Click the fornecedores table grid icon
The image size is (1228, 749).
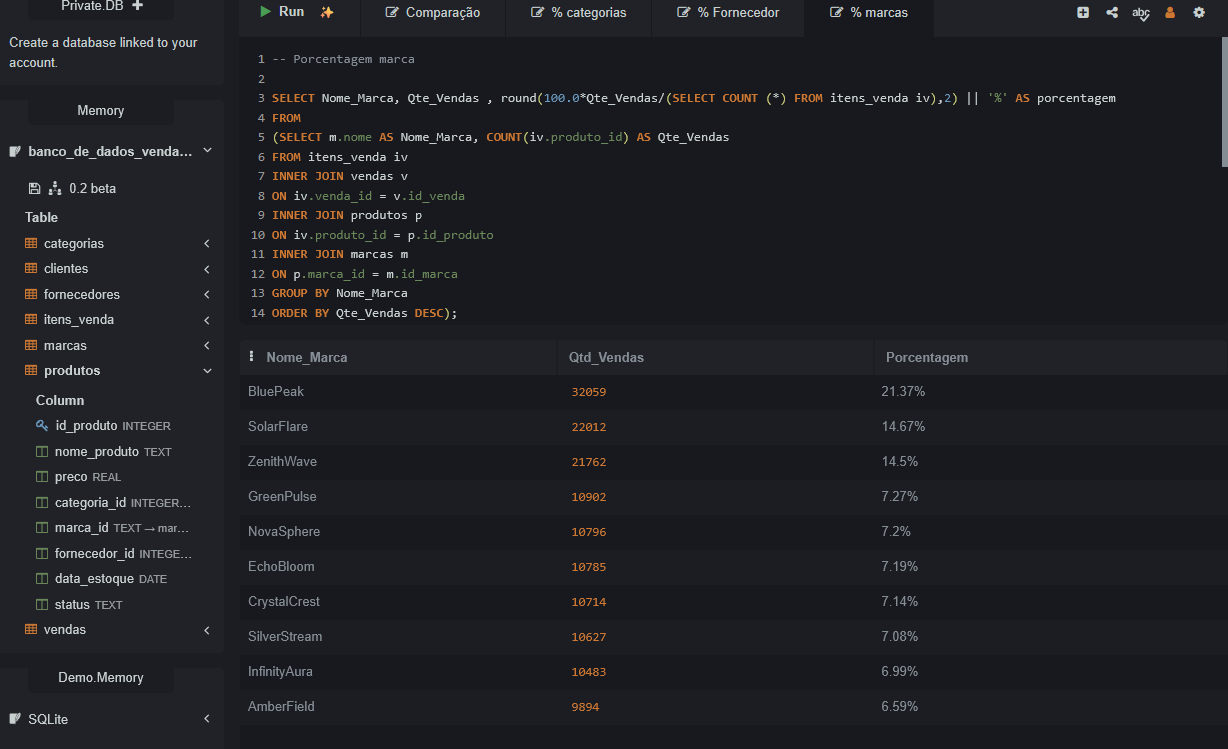(31, 294)
